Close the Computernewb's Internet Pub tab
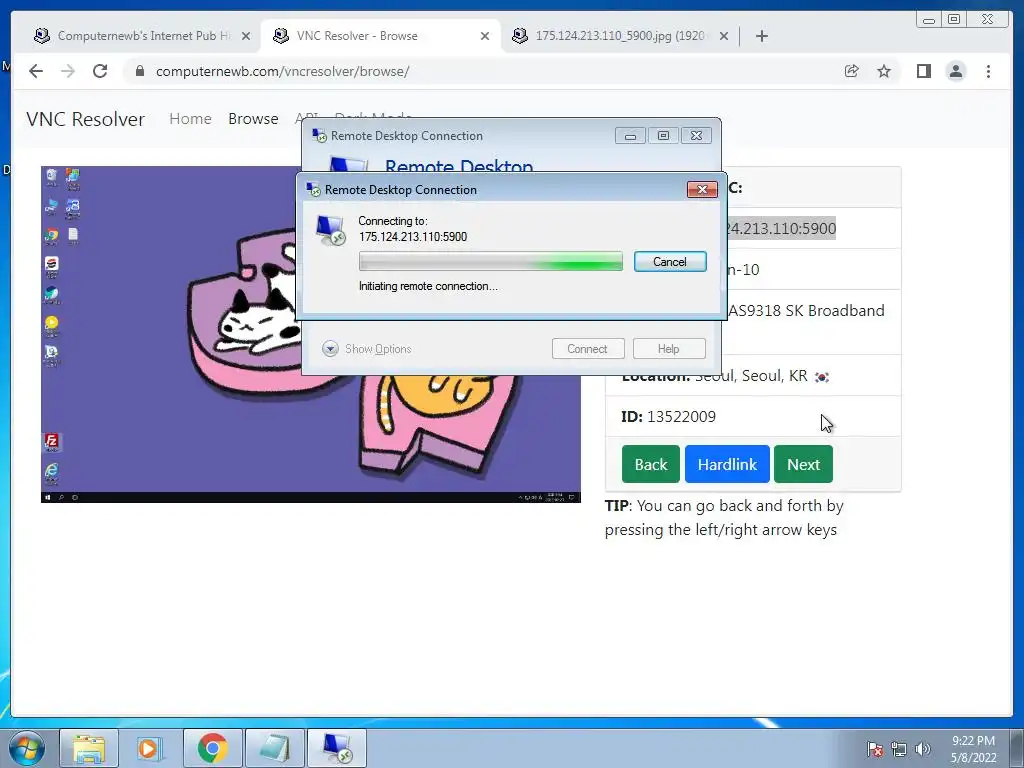 pyautogui.click(x=246, y=36)
